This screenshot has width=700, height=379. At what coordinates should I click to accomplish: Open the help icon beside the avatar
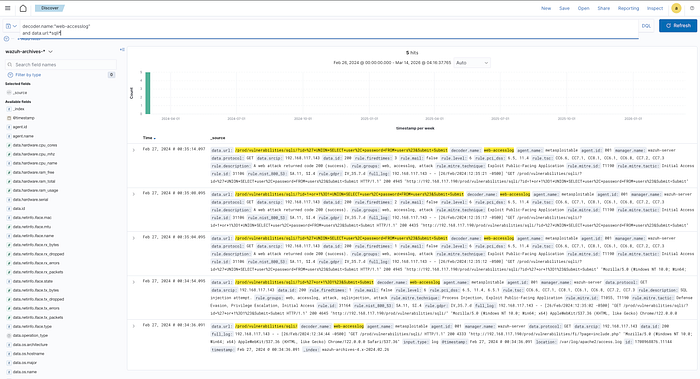point(692,8)
